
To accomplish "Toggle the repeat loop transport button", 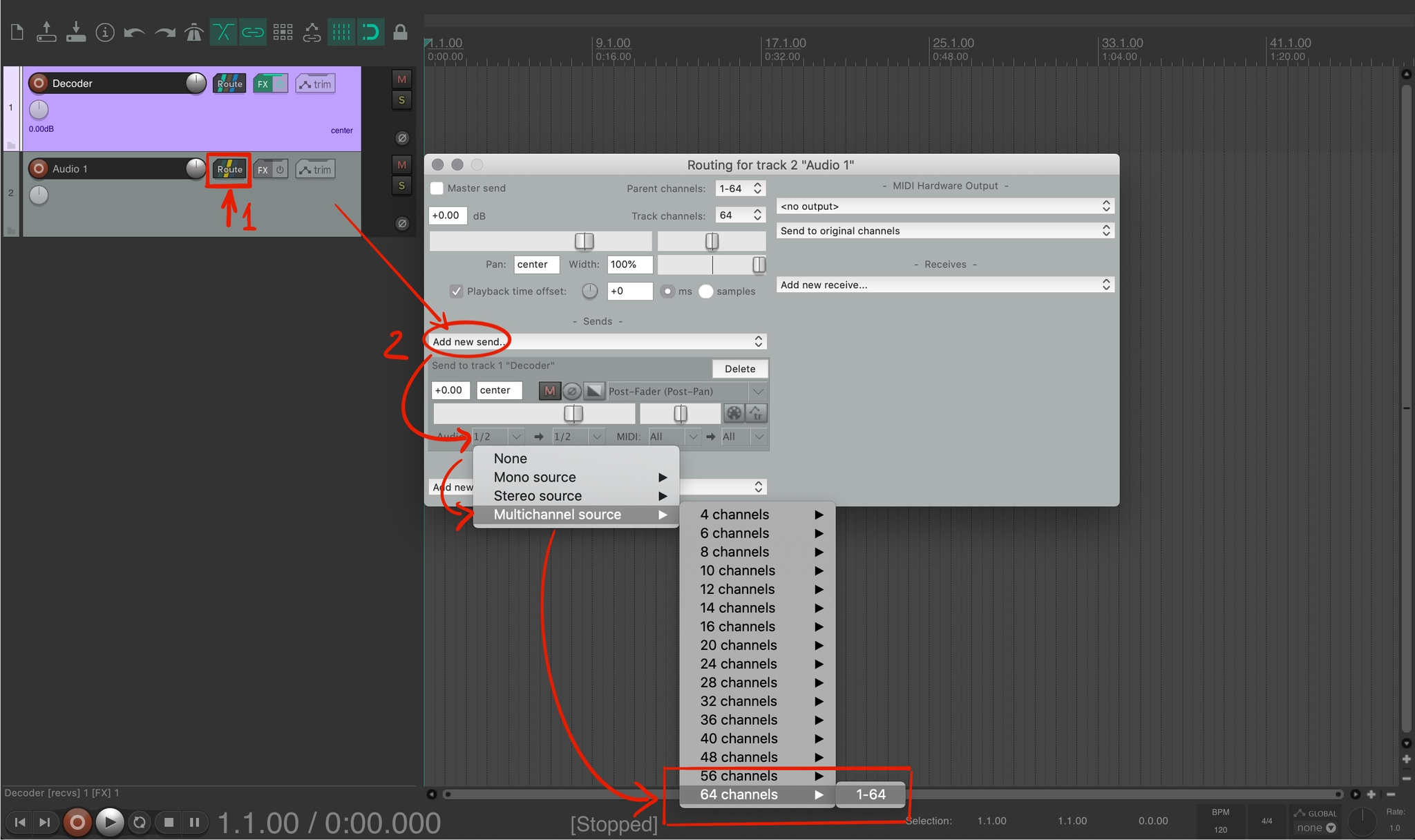I will coord(140,822).
